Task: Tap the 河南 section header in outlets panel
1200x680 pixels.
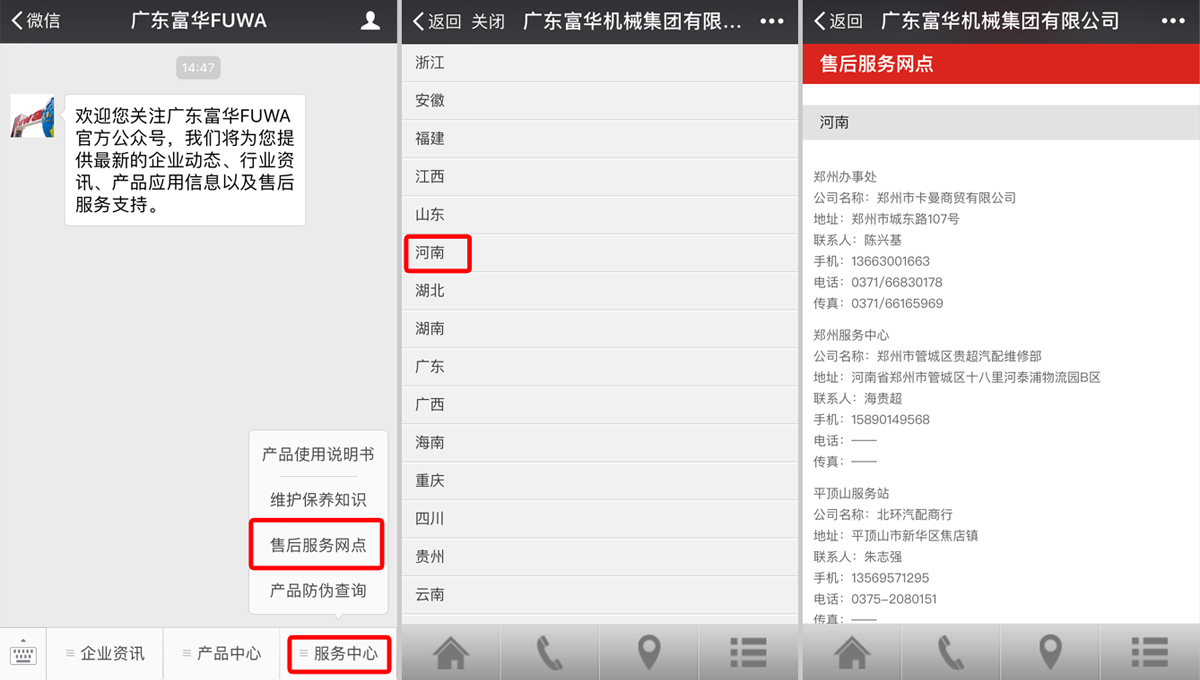Action: pos(1001,122)
